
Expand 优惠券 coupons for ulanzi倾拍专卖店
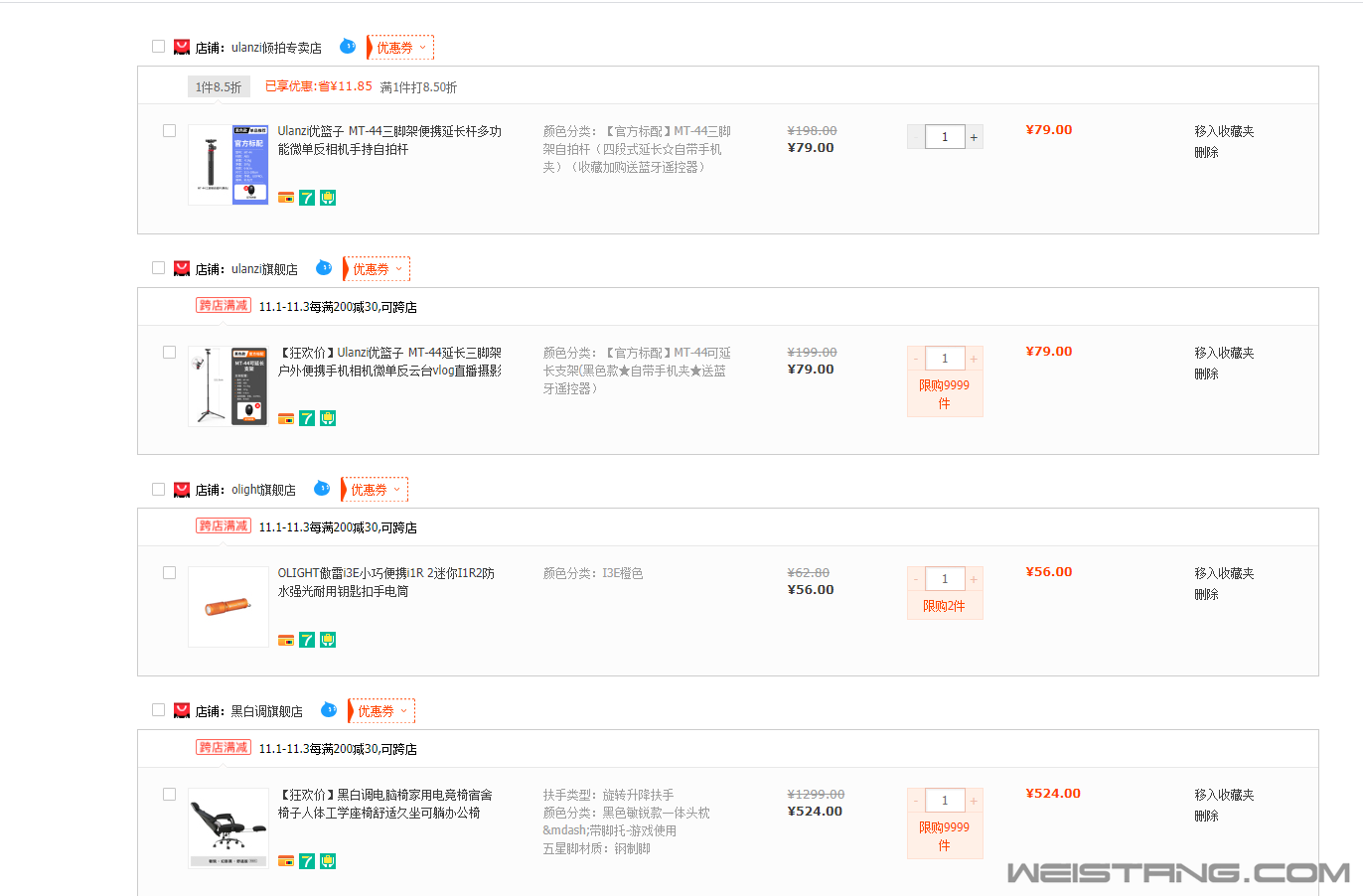pos(401,47)
